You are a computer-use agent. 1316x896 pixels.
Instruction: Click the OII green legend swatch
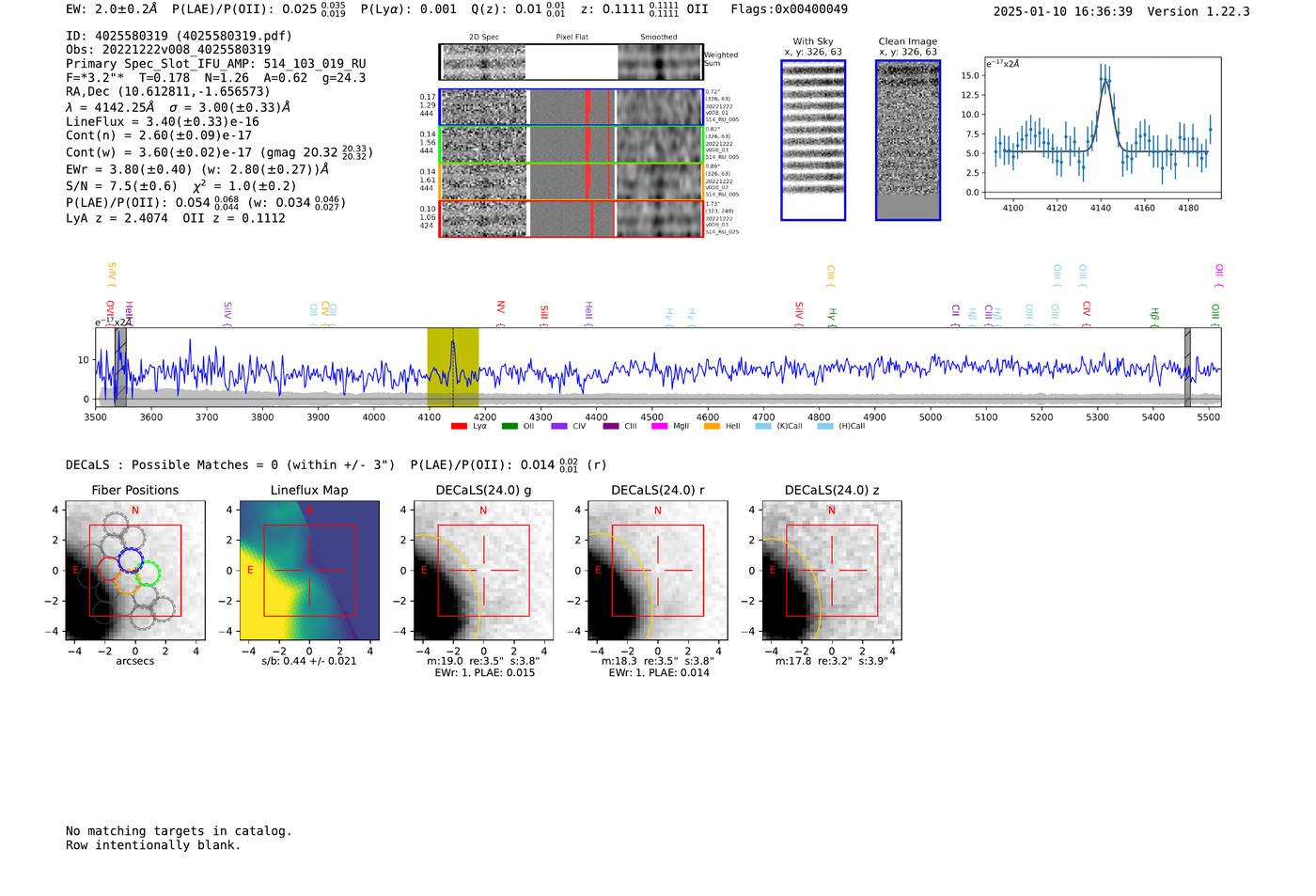pyautogui.click(x=509, y=426)
